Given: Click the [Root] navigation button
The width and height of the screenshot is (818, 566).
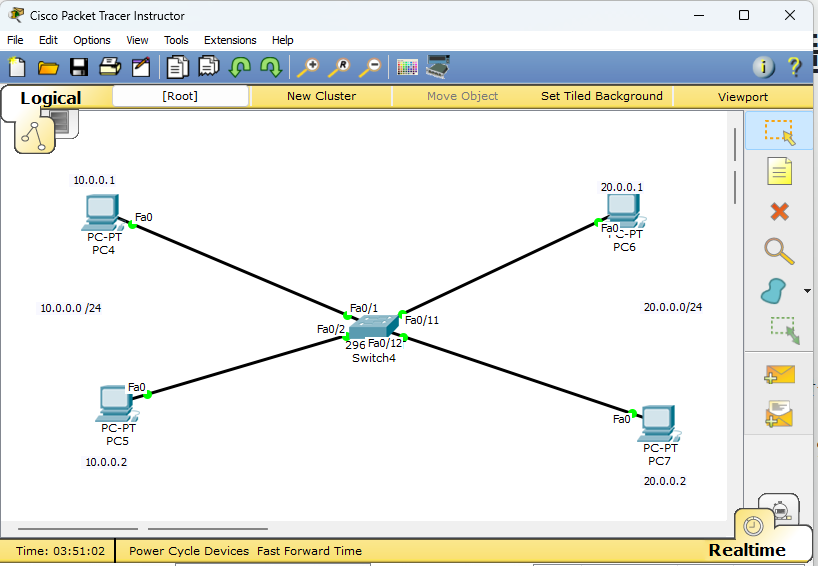Looking at the screenshot, I should (x=180, y=96).
